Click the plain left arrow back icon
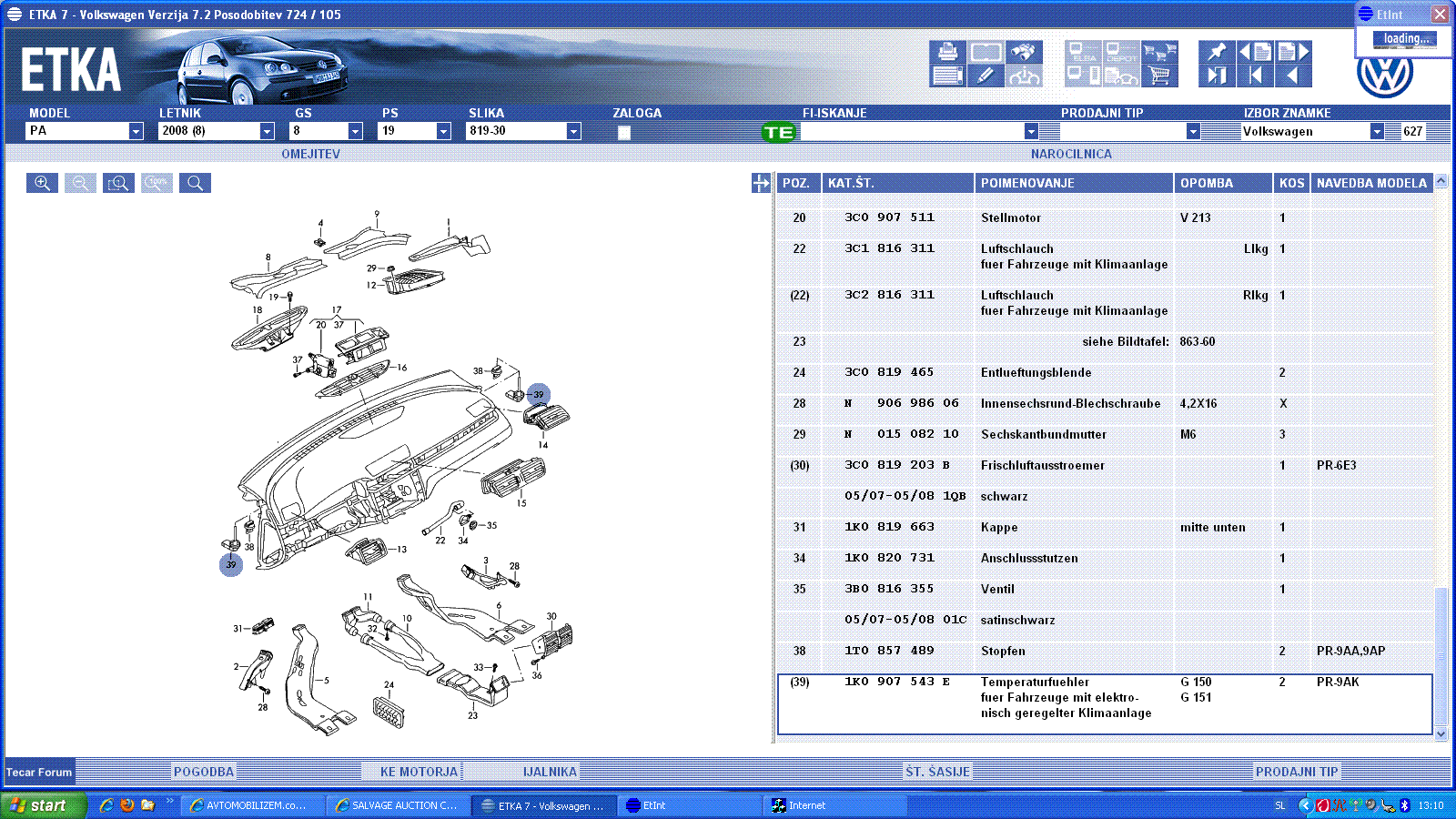Screen dimensions: 1456x819 [x=1293, y=76]
